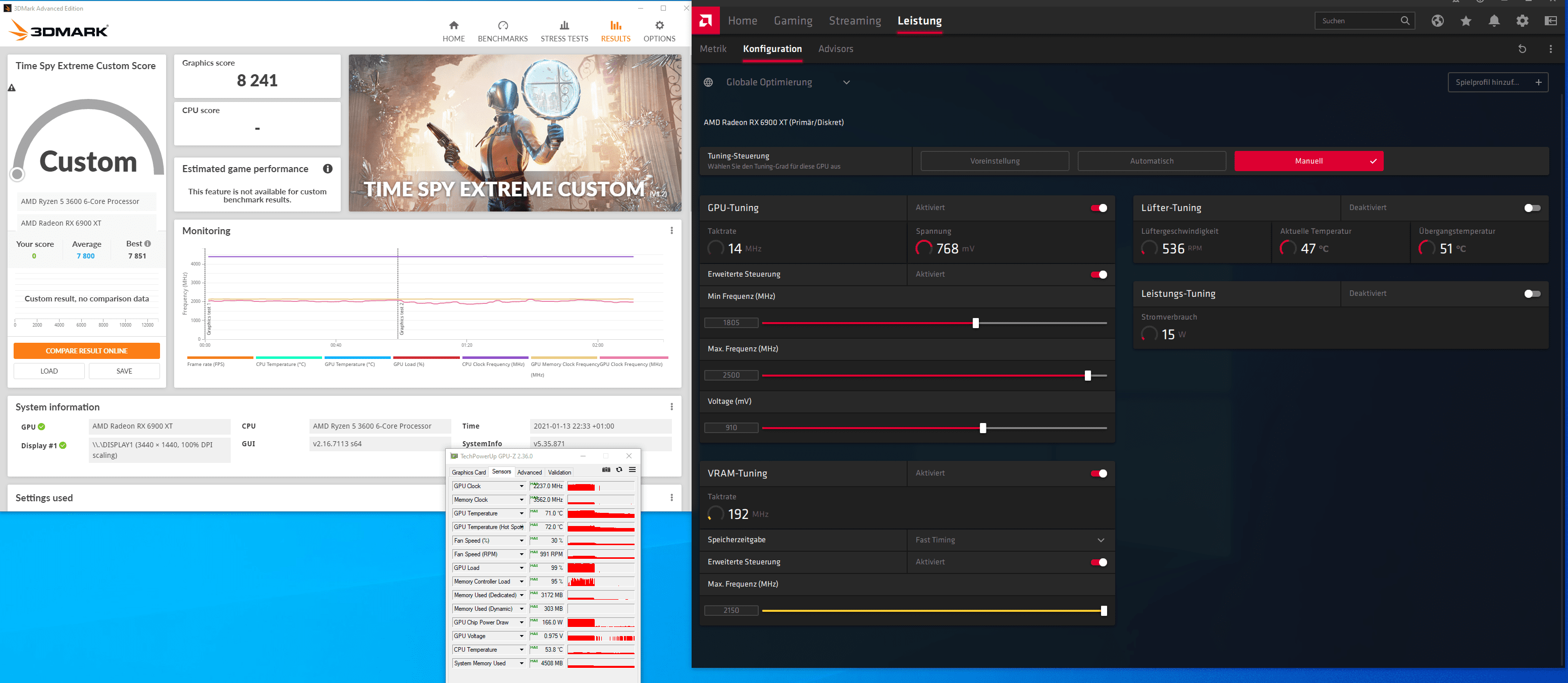1568x683 pixels.
Task: Open 3DMark STRESS TESTS icon
Action: pos(564,26)
